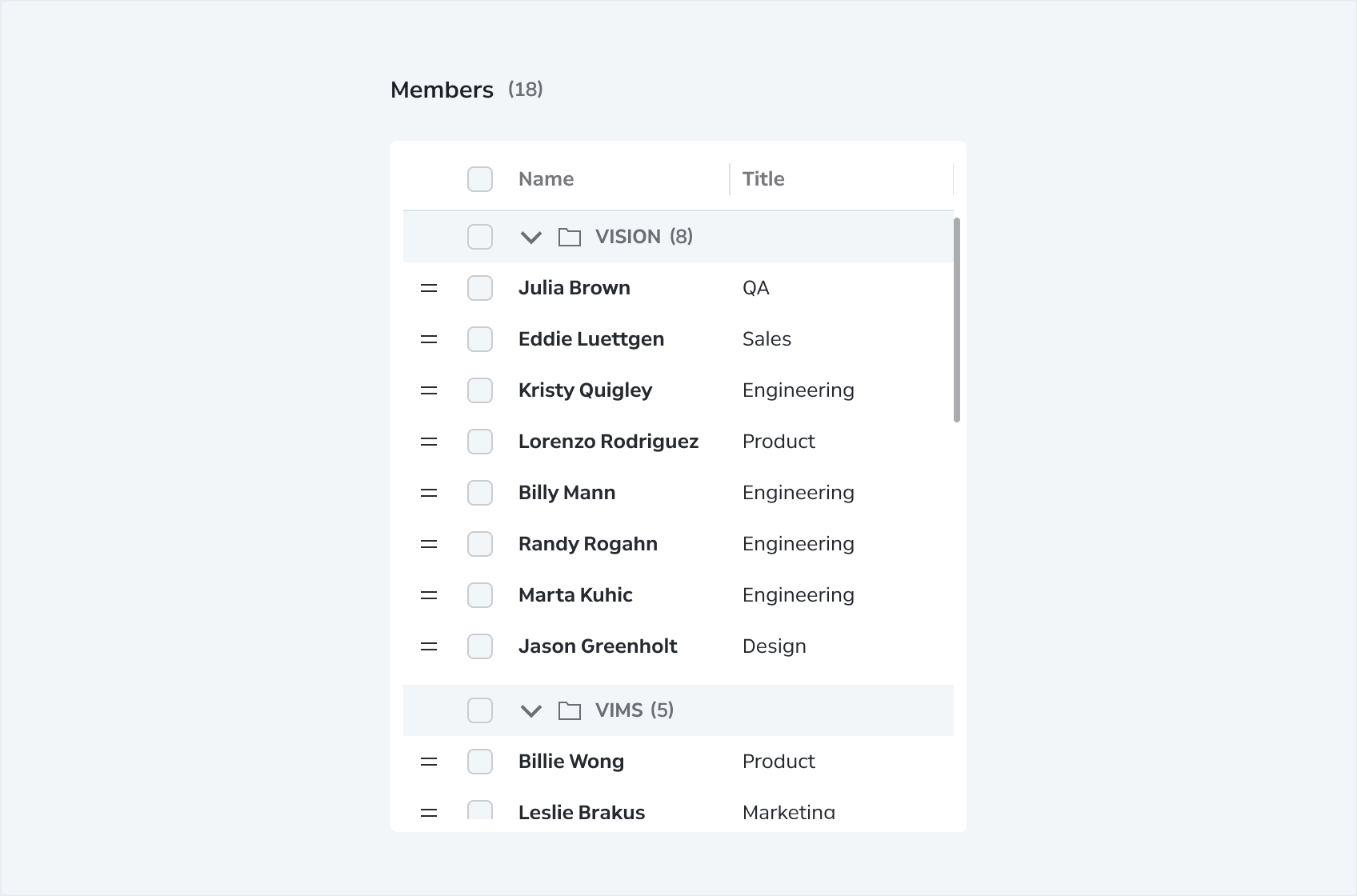The height and width of the screenshot is (896, 1357).
Task: Click the Sales title cell
Action: click(767, 339)
